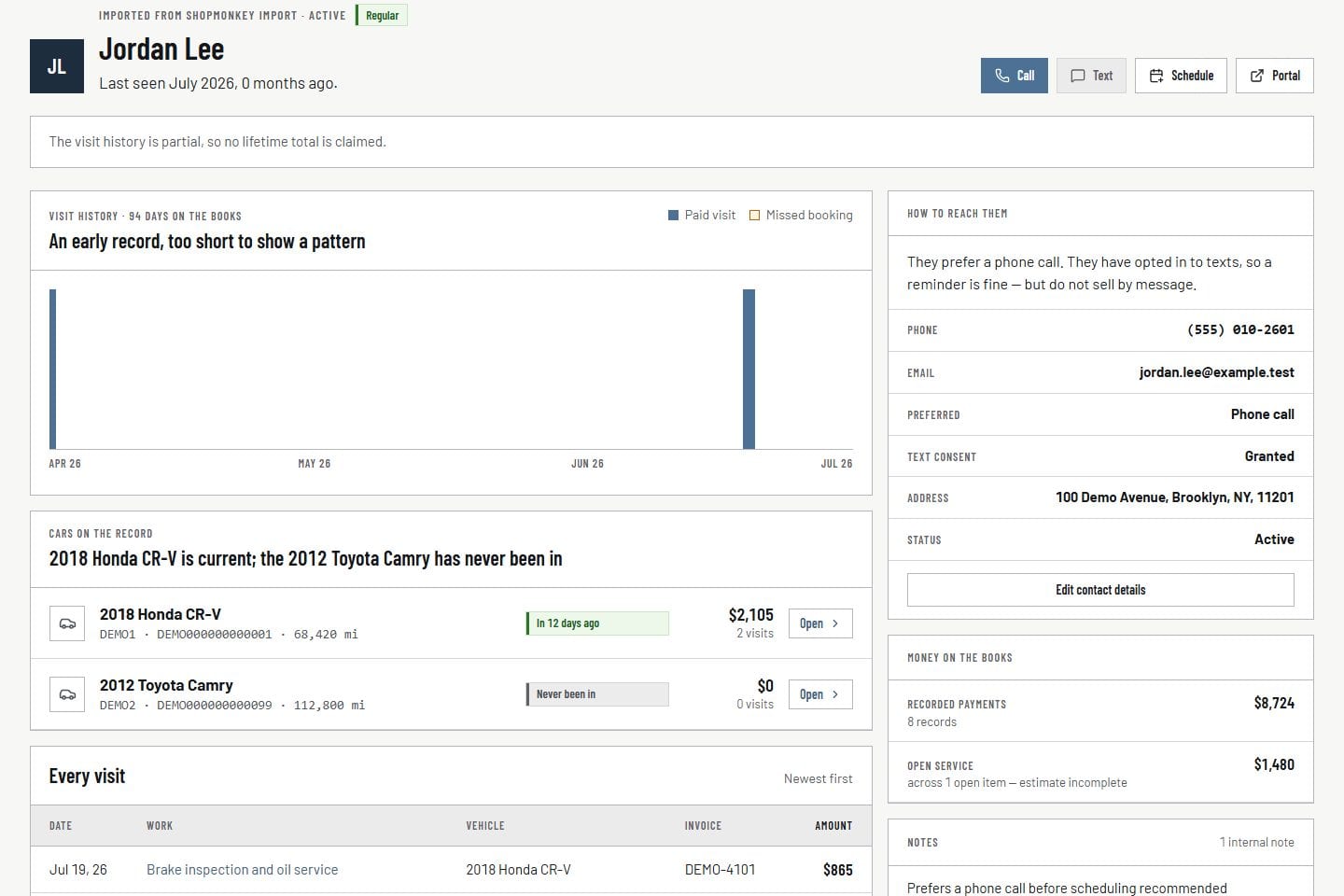The width and height of the screenshot is (1344, 896).
Task: Send a Text via the Text button
Action: click(x=1091, y=76)
